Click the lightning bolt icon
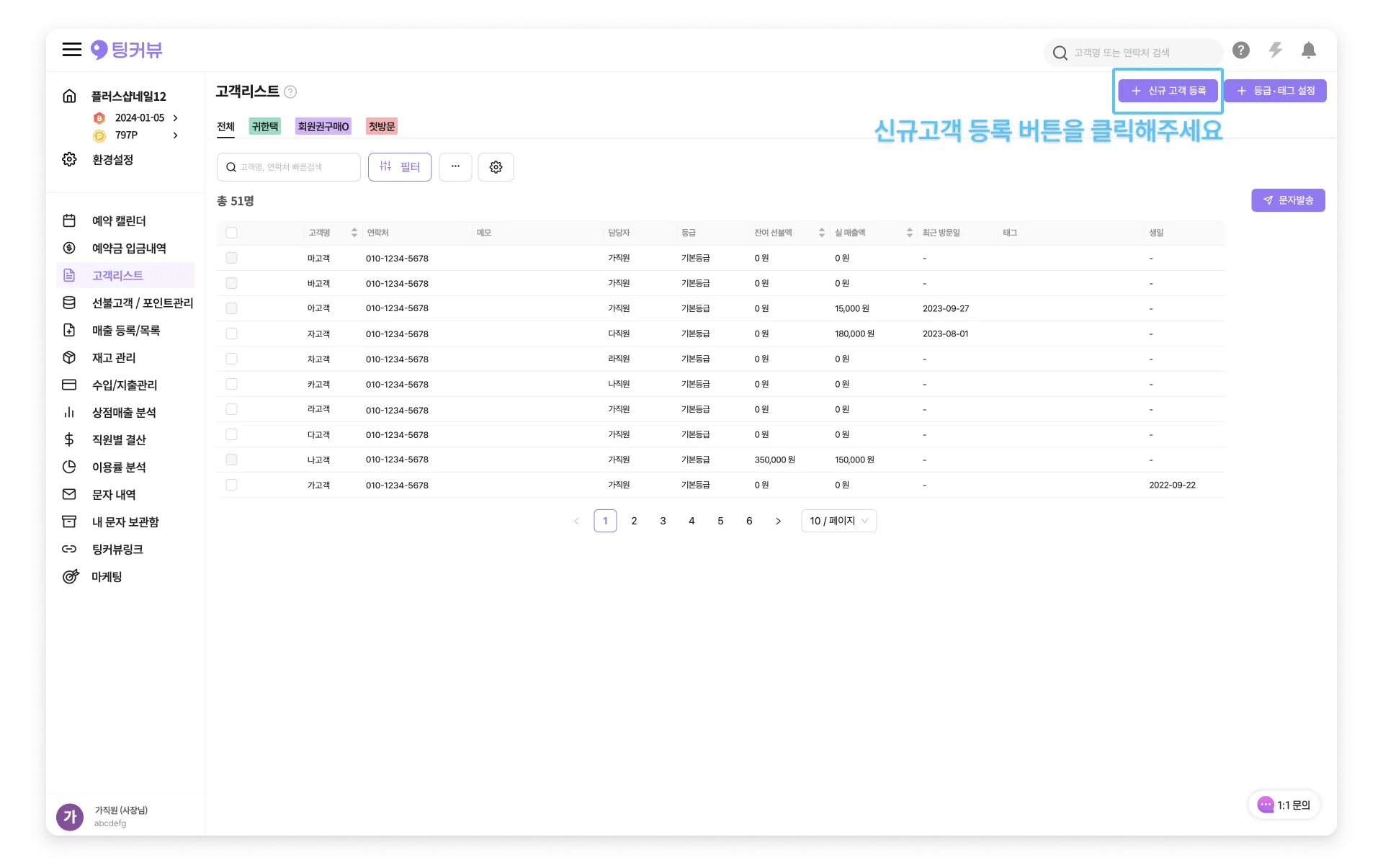Viewport: 1383px width, 868px height. [x=1275, y=50]
